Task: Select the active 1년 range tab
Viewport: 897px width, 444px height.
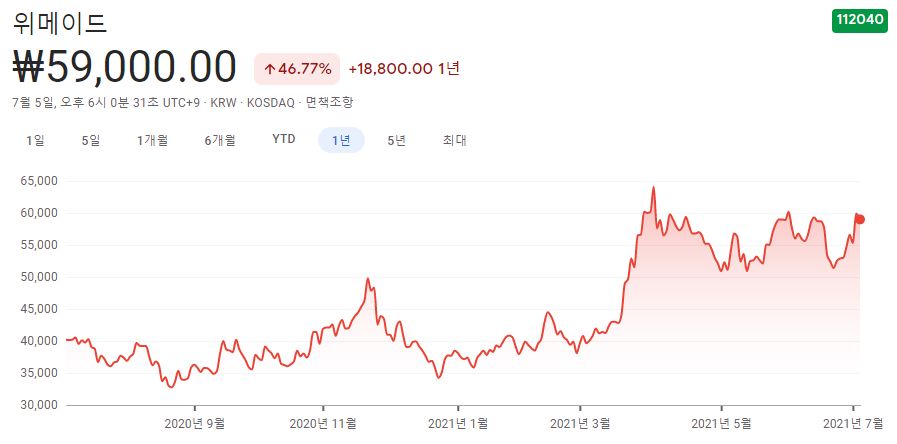Action: coord(341,140)
